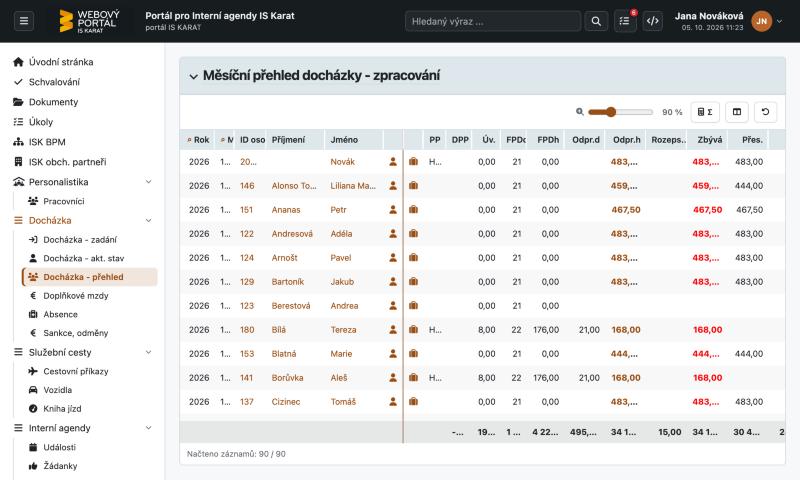Click person icon in Berestová row

(x=393, y=305)
